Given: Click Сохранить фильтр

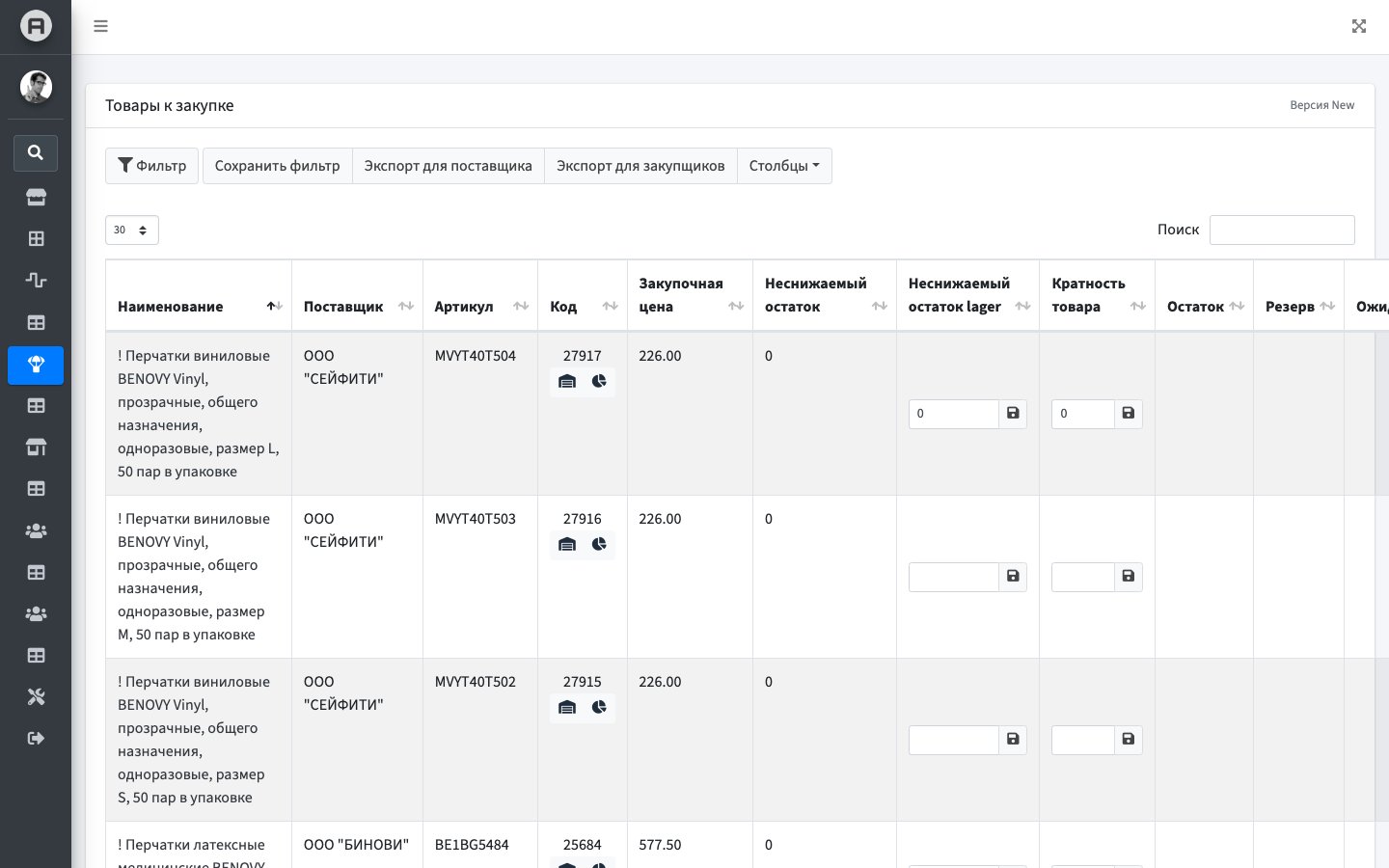Looking at the screenshot, I should [278, 166].
